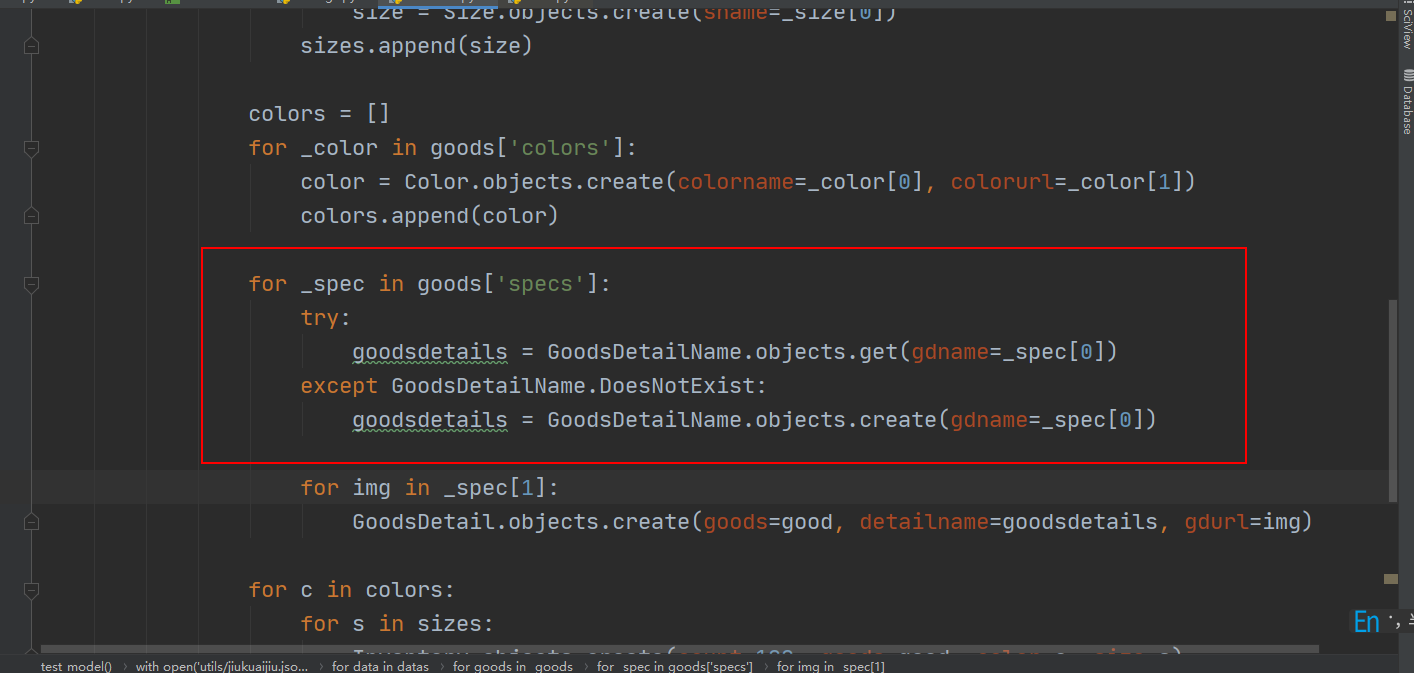Select the 'with open(utils/jiukuaijiu.jso...' breadcrumb
The height and width of the screenshot is (673, 1414).
pos(222,666)
